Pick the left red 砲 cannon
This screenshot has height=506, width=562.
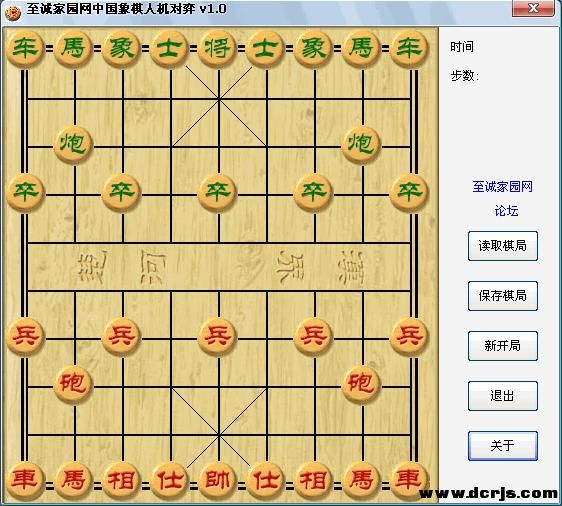point(73,384)
